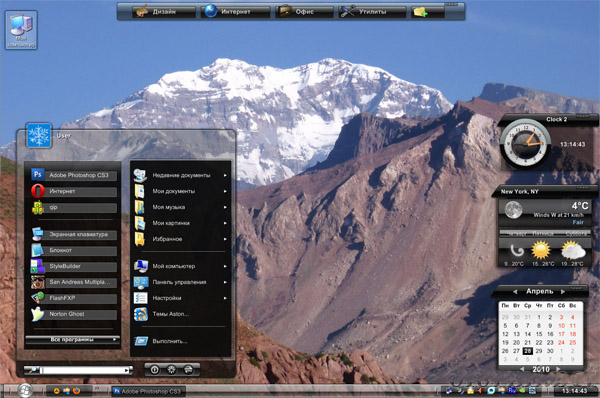Click the start menu search field
Image resolution: width=600 pixels, height=398 pixels.
tap(83, 370)
